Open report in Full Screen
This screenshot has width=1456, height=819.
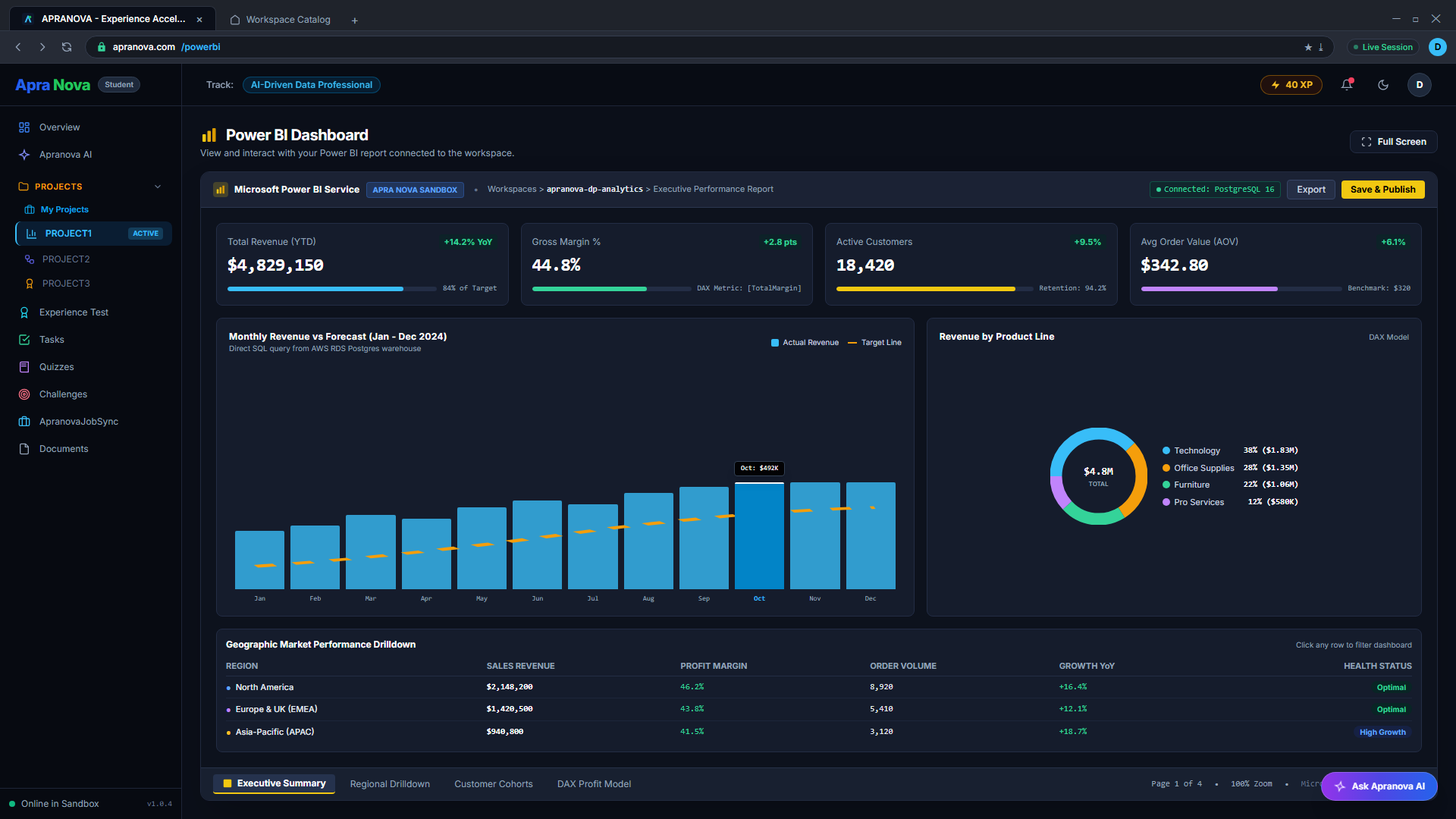tap(1393, 142)
